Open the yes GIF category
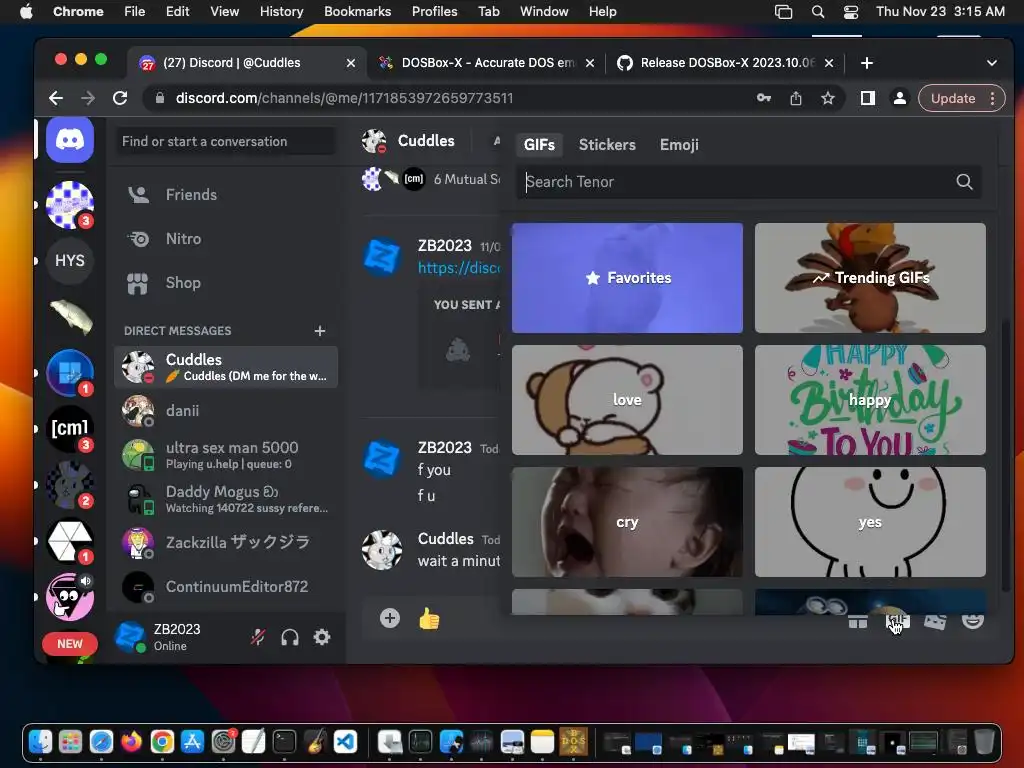1024x768 pixels. [x=871, y=522]
